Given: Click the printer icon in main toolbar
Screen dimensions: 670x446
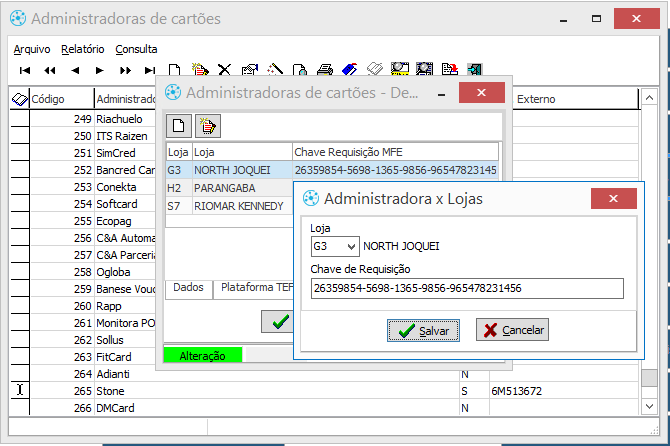Looking at the screenshot, I should [325, 70].
